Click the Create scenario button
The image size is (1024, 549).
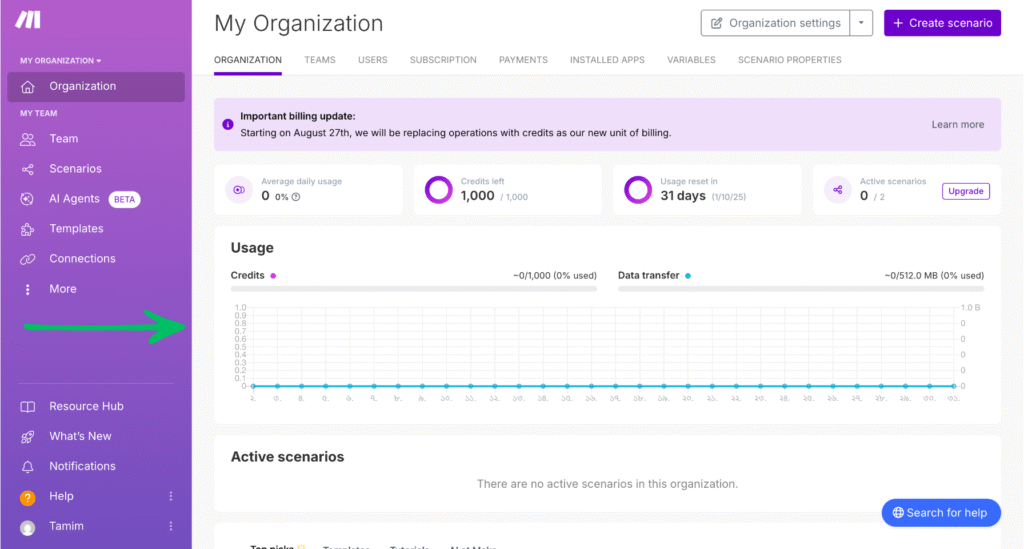(x=942, y=23)
